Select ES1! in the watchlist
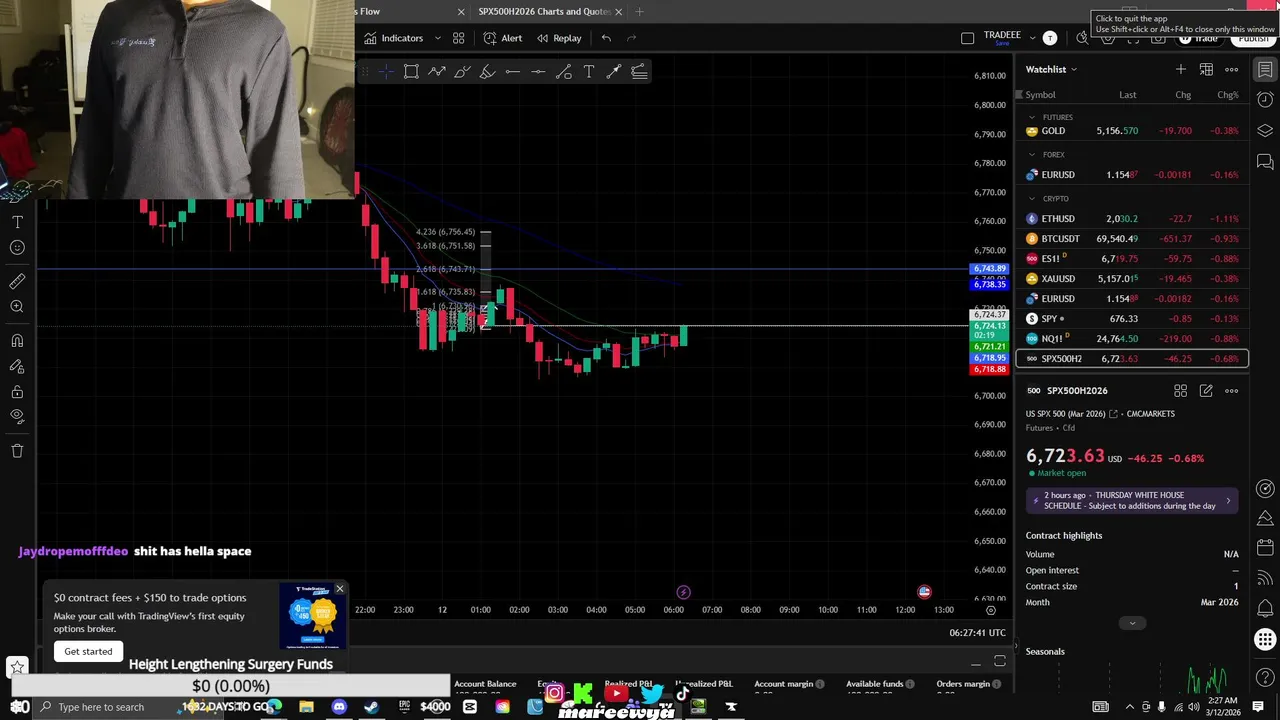The width and height of the screenshot is (1280, 720). [x=1132, y=259]
